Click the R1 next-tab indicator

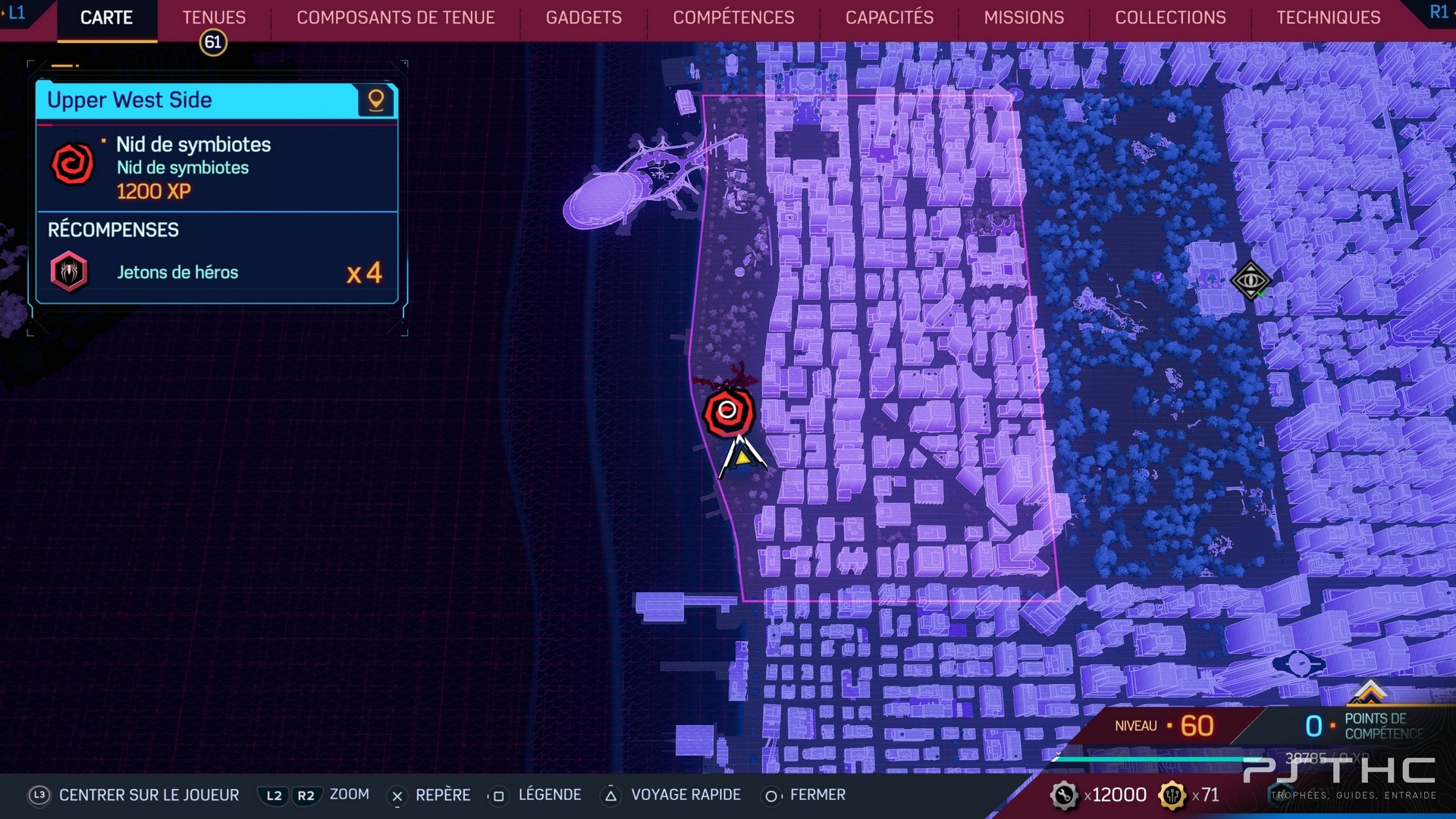1439,12
